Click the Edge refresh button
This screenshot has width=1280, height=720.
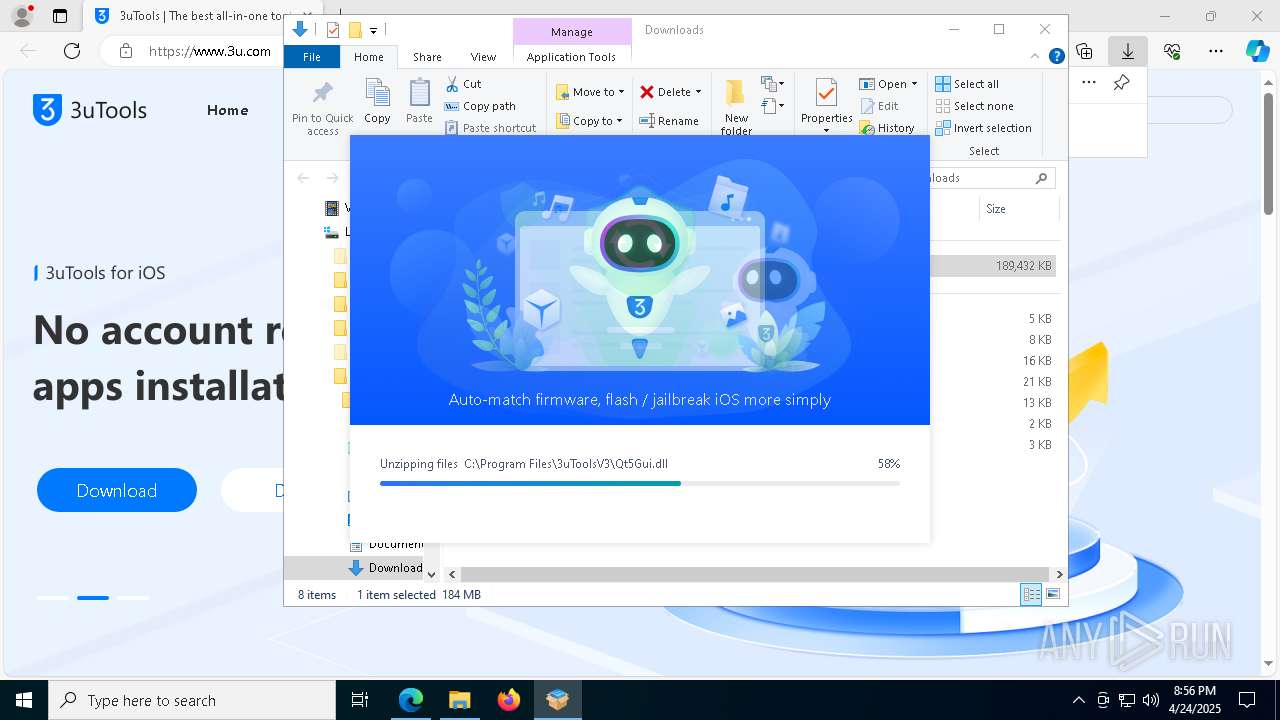72,50
